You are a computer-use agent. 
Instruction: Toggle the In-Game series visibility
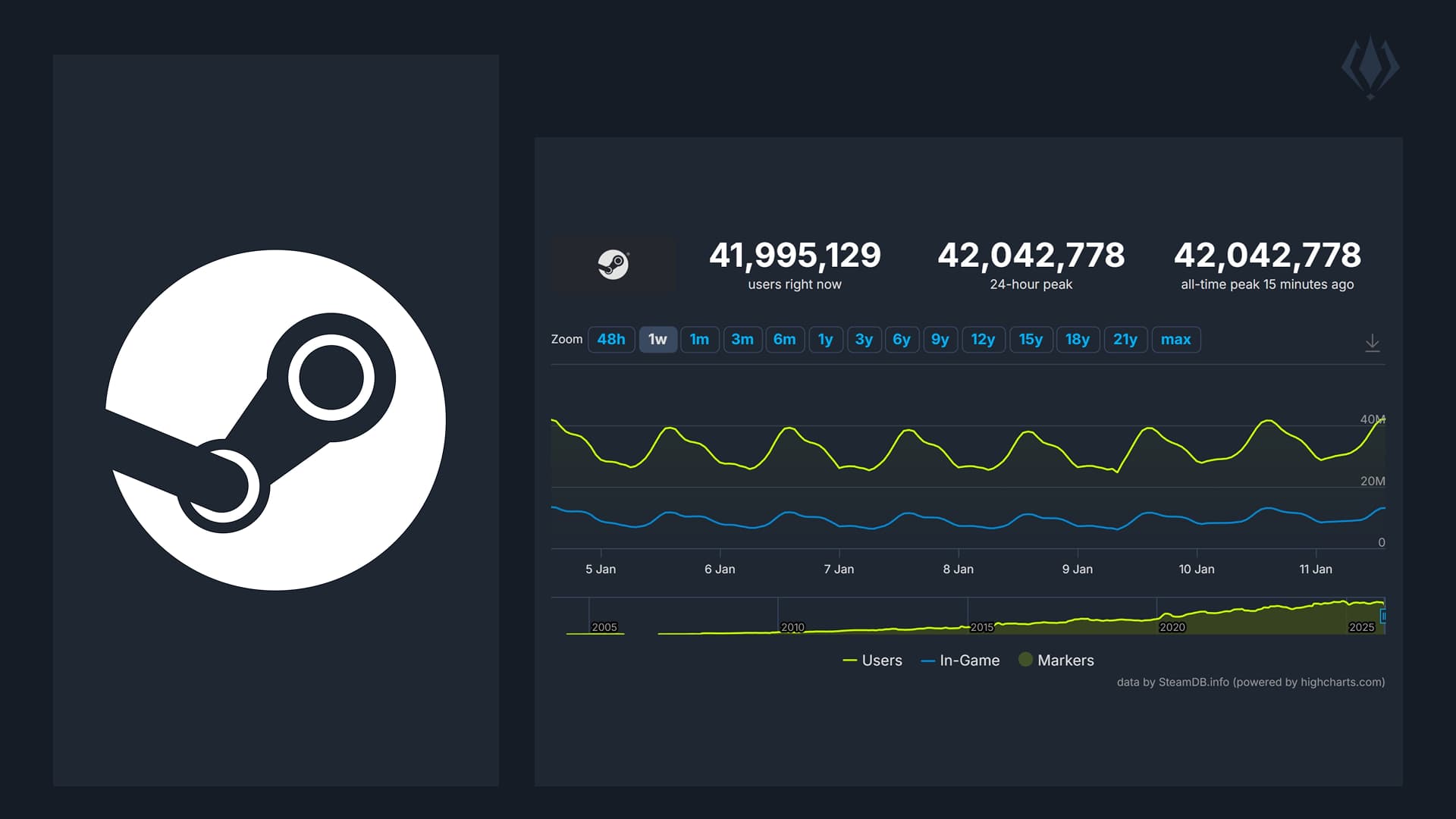968,661
